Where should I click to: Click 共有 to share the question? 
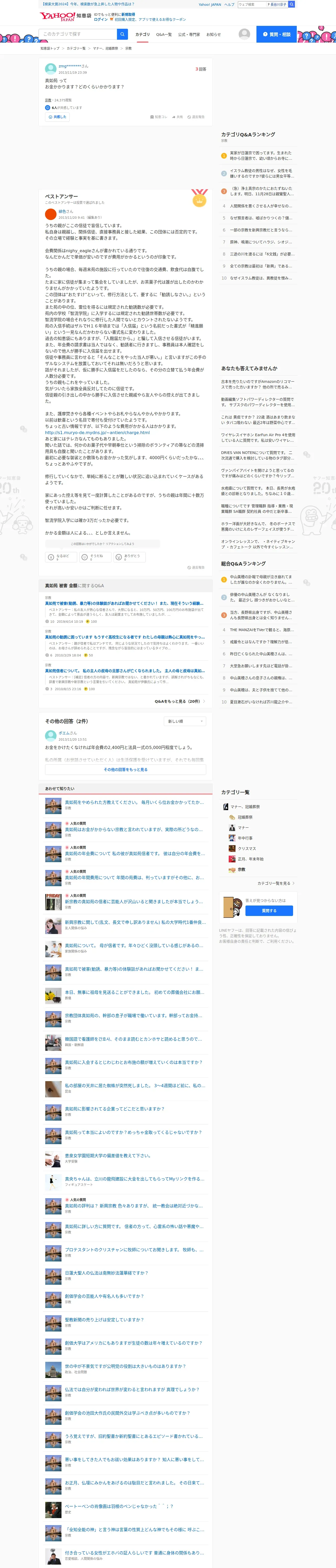click(177, 117)
